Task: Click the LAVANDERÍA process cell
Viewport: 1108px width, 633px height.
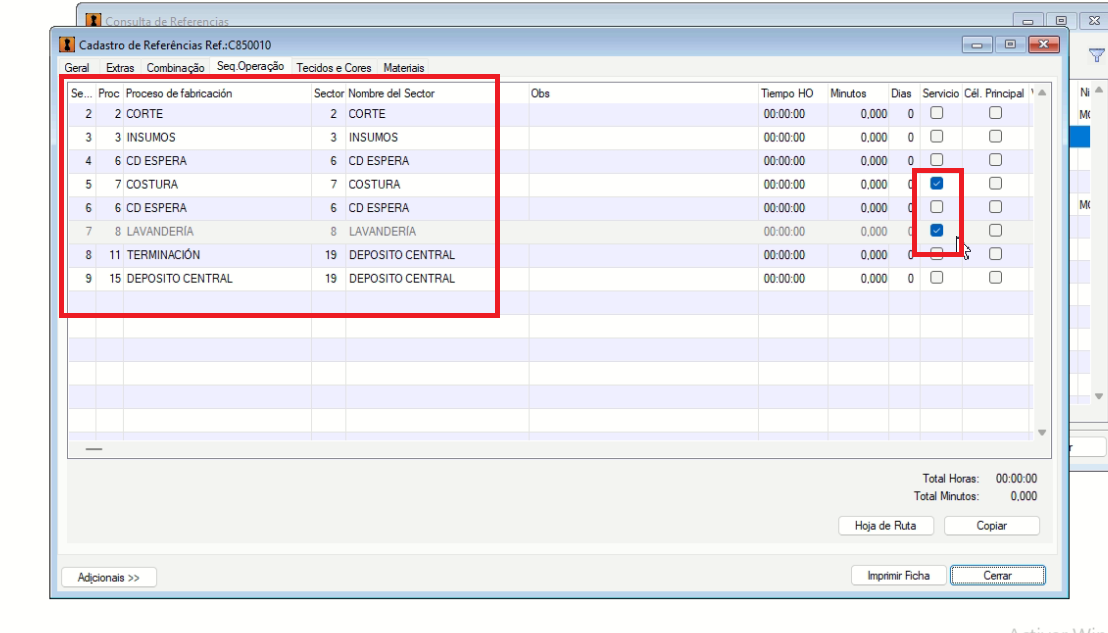Action: tap(217, 232)
